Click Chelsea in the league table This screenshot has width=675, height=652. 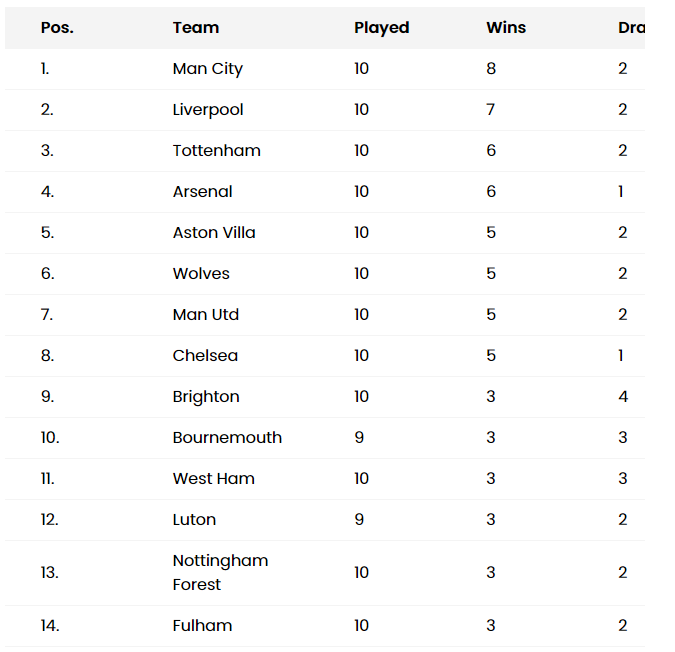click(x=205, y=356)
